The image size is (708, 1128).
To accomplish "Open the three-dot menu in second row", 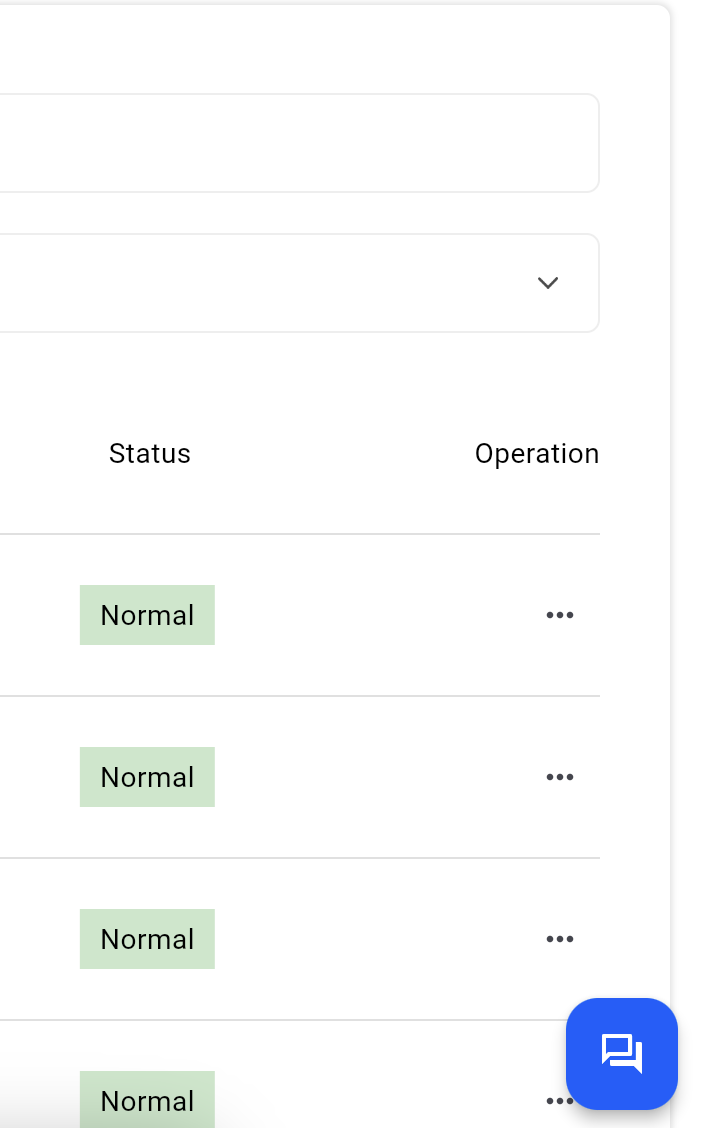I will [559, 777].
